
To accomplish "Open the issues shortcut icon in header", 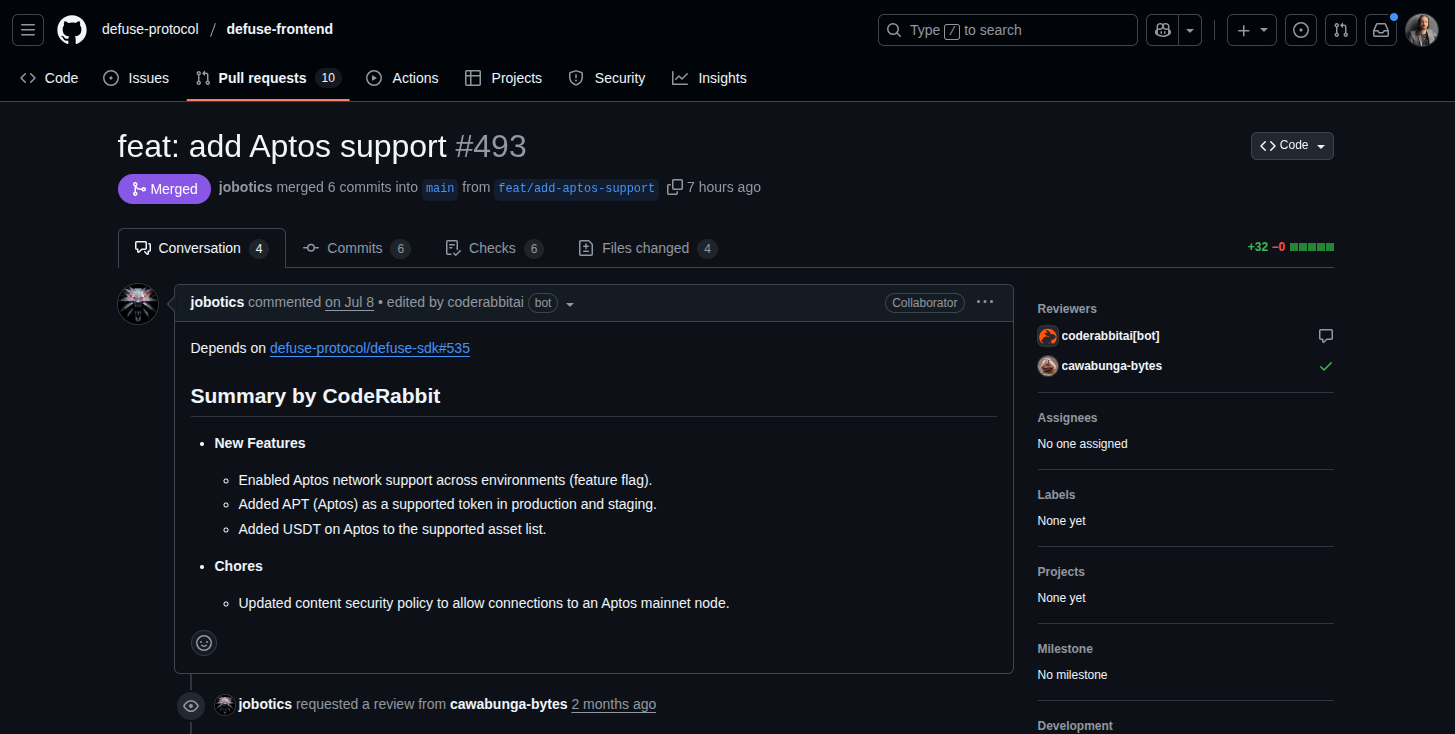I will [x=1301, y=30].
